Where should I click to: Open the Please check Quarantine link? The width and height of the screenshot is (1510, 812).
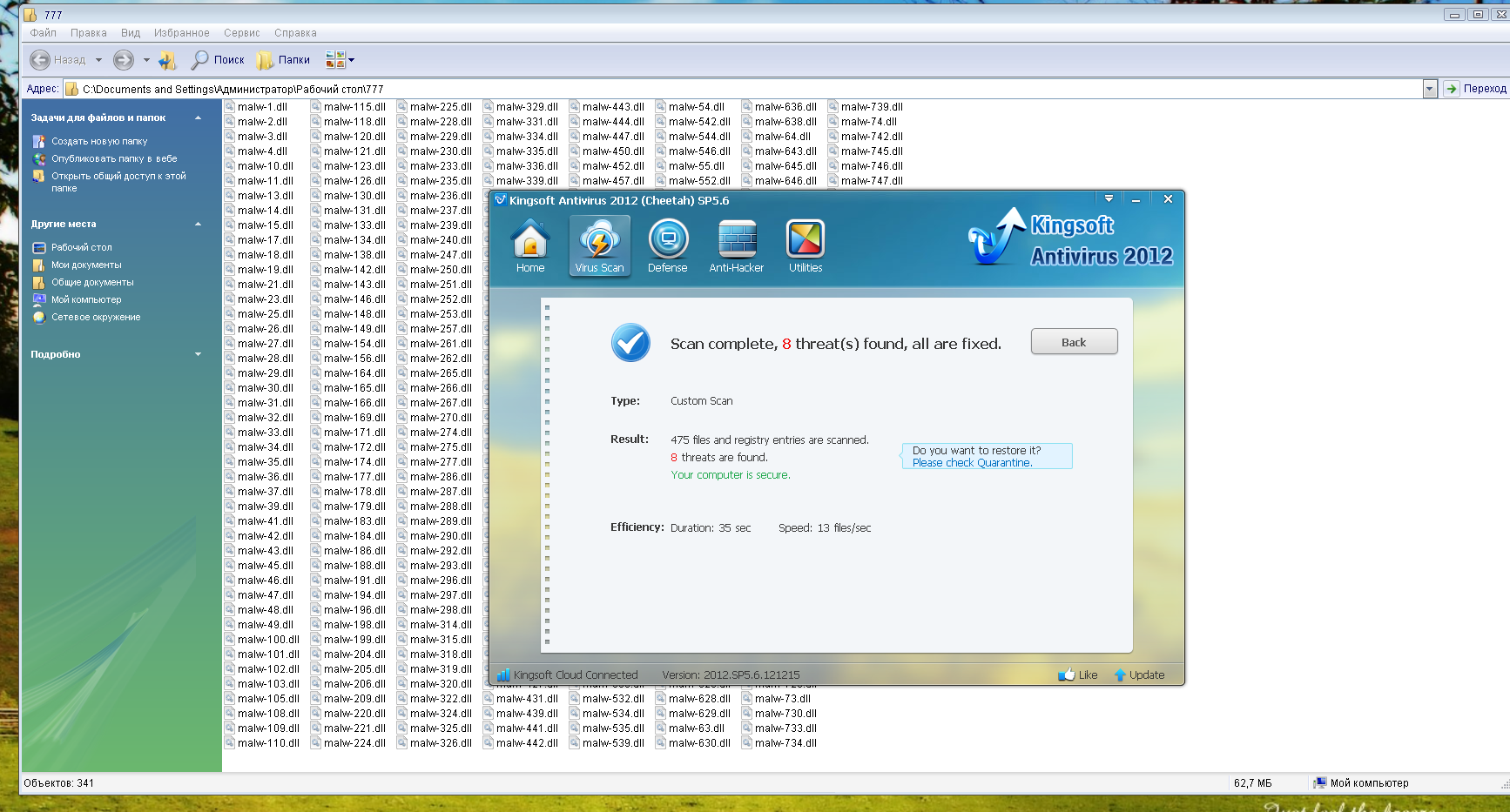coord(972,463)
